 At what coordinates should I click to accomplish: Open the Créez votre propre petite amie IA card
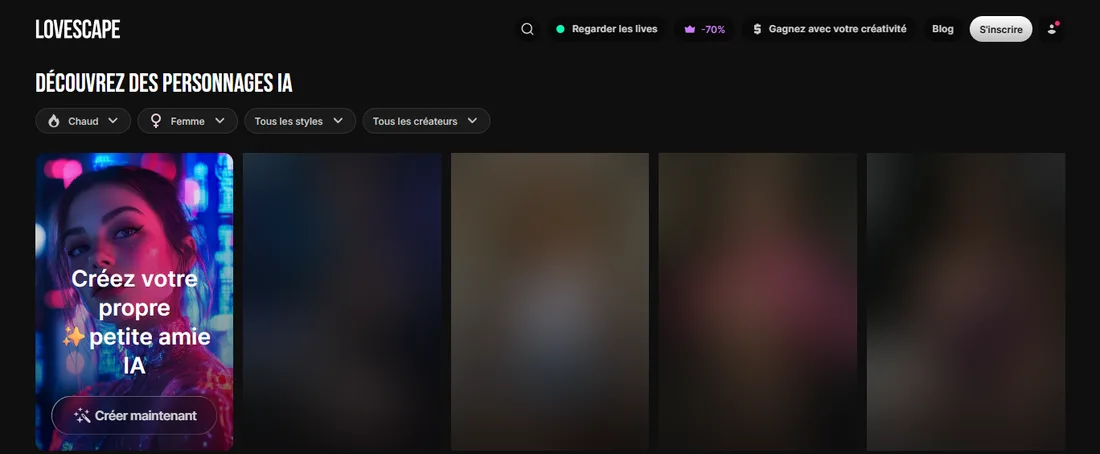(x=135, y=302)
